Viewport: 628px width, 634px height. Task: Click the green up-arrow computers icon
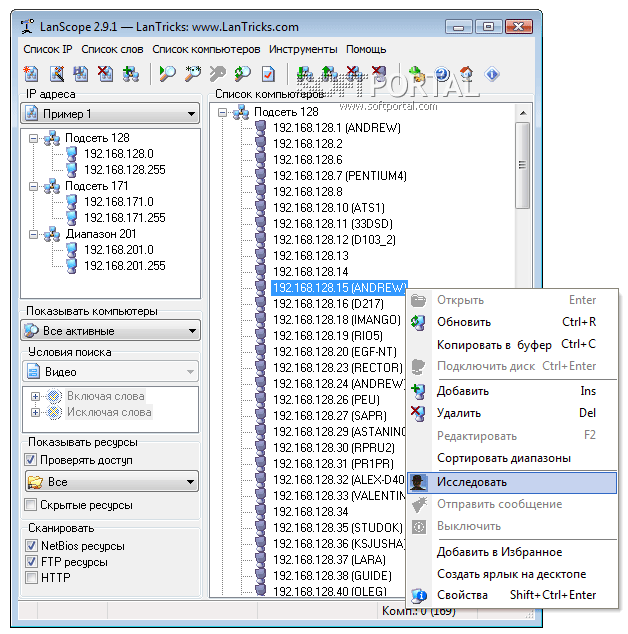point(330,74)
